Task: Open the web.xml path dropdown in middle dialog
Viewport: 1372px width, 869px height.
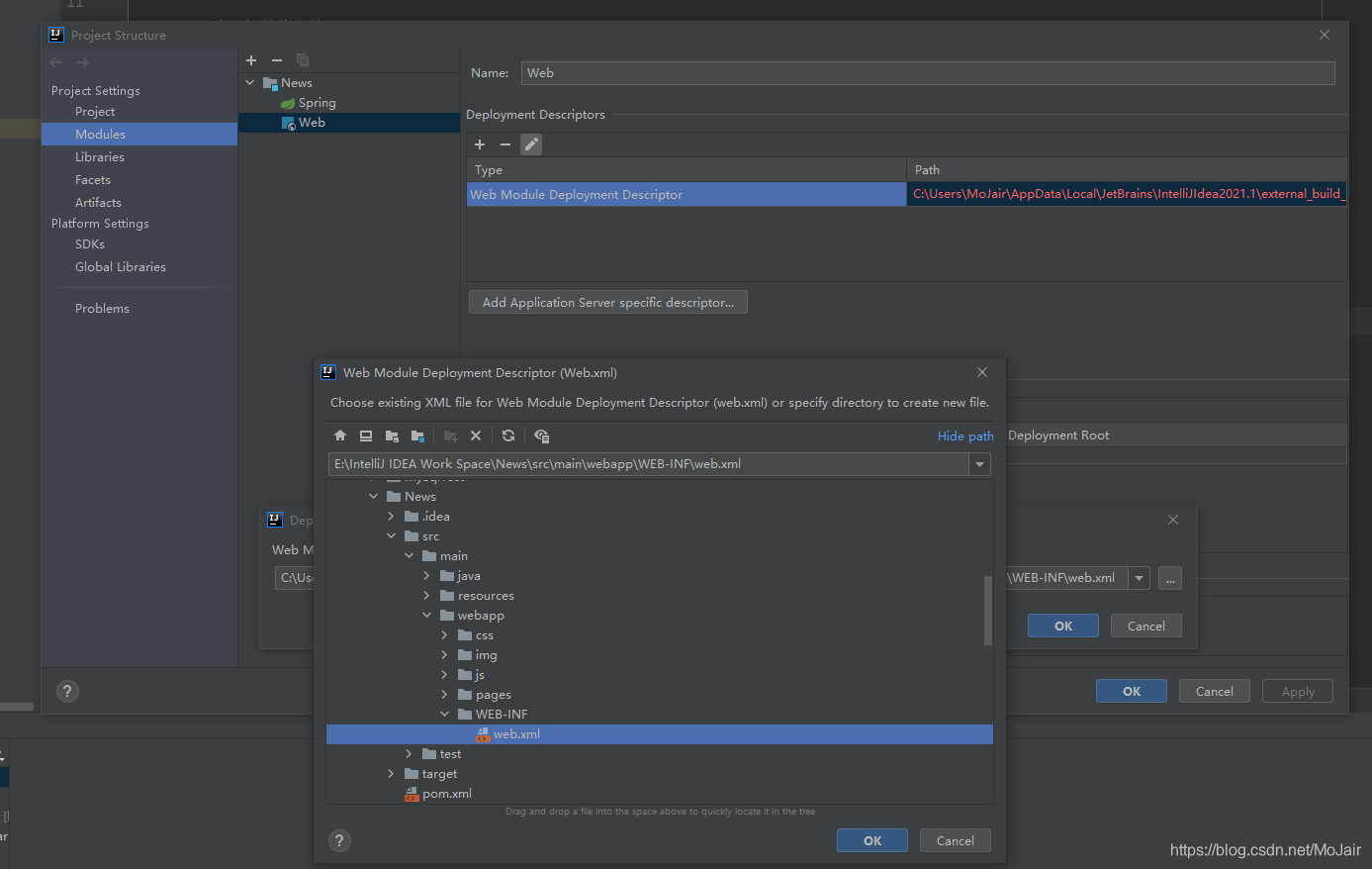Action: tap(1140, 578)
